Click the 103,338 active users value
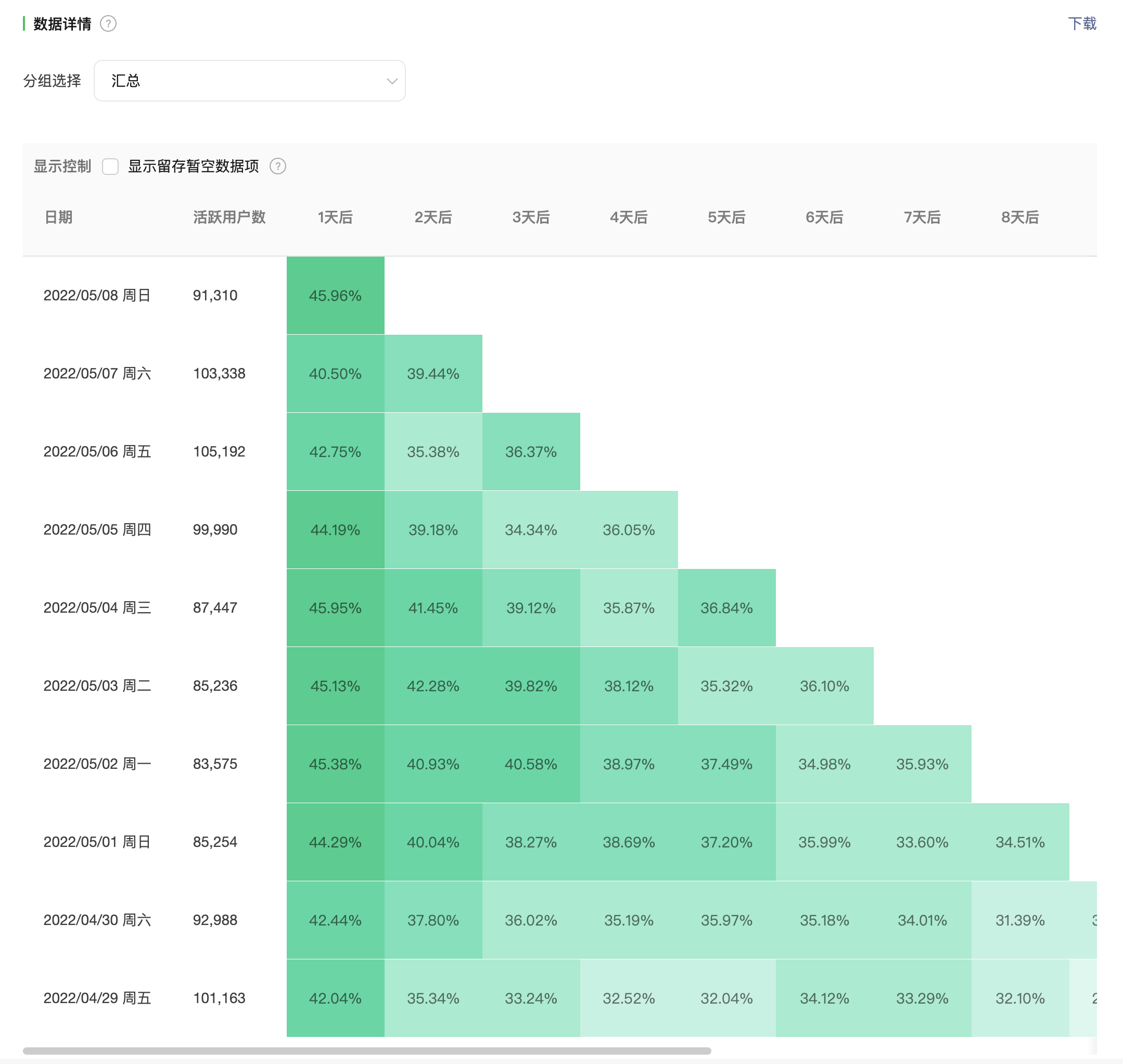This screenshot has height=1064, width=1123. tap(219, 374)
